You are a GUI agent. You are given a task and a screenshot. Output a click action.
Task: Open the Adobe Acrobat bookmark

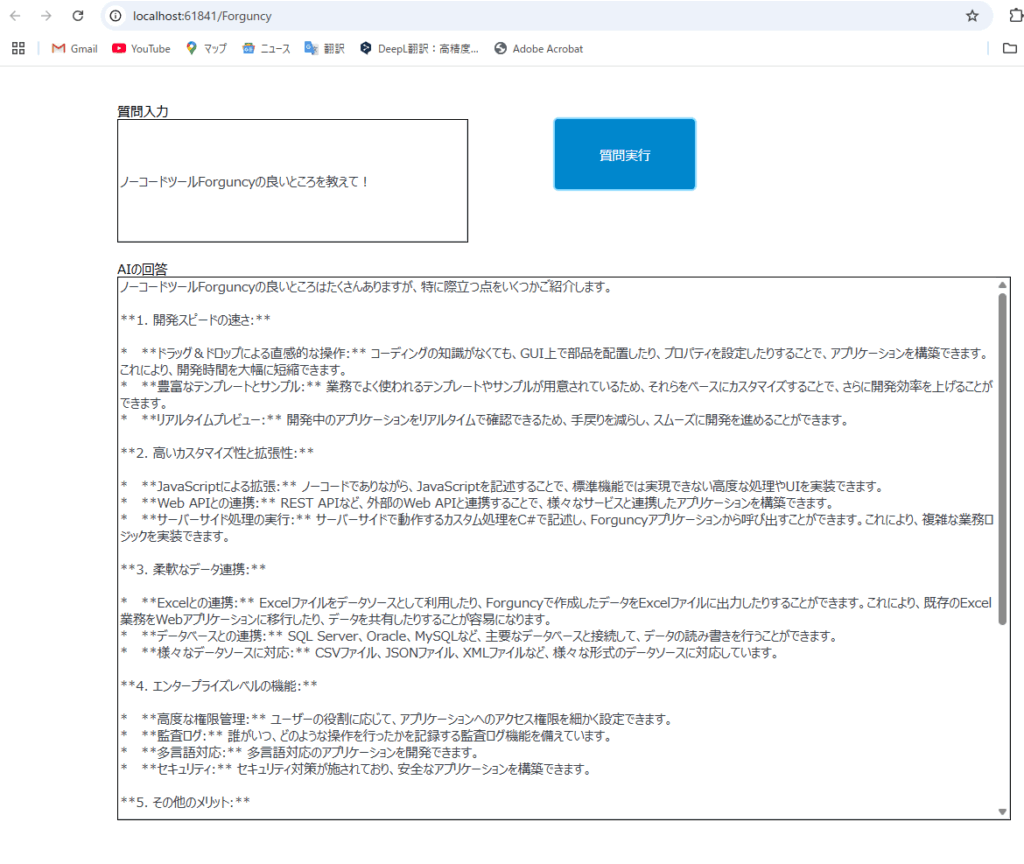point(539,48)
